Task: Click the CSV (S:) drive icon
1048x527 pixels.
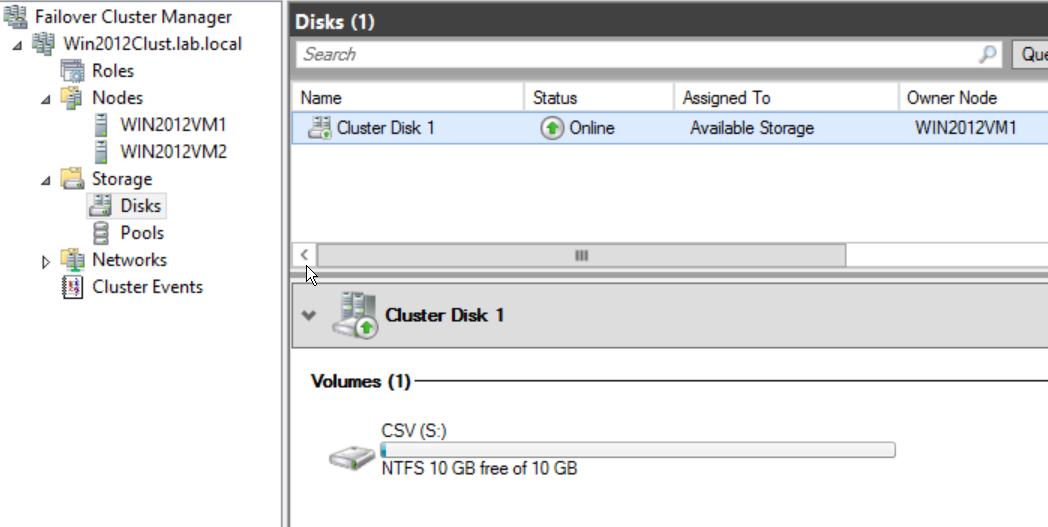Action: 352,457
